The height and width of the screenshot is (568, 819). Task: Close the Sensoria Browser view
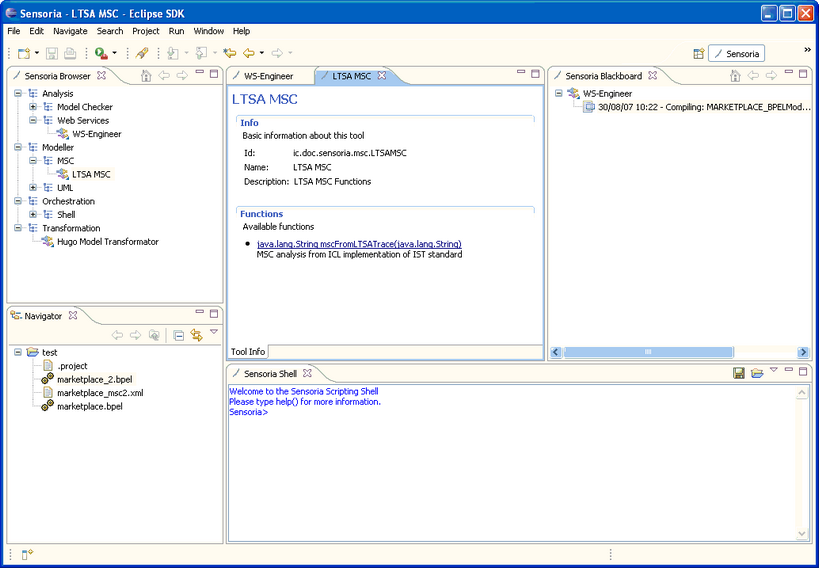point(101,75)
